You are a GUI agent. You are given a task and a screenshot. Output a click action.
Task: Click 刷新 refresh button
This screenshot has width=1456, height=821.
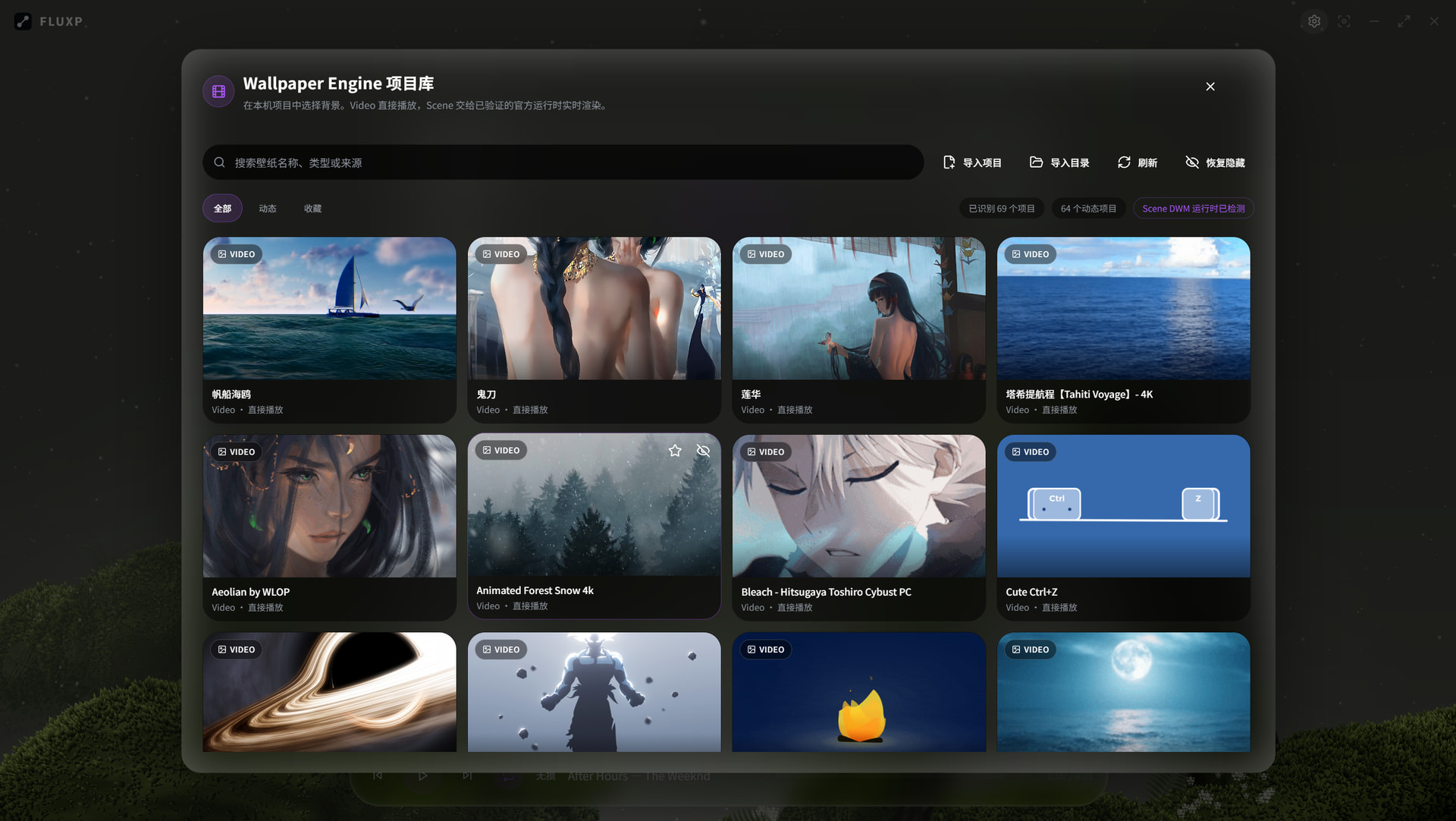tap(1137, 162)
